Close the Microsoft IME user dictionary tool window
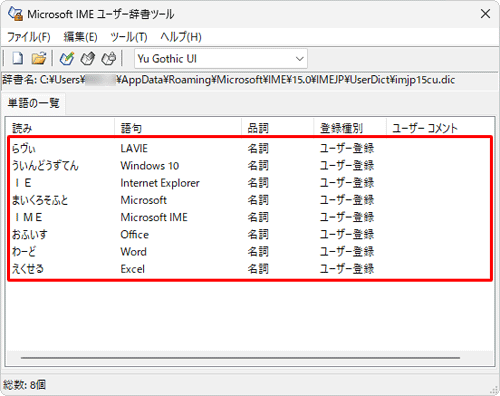This screenshot has width=500, height=396. tap(485, 14)
